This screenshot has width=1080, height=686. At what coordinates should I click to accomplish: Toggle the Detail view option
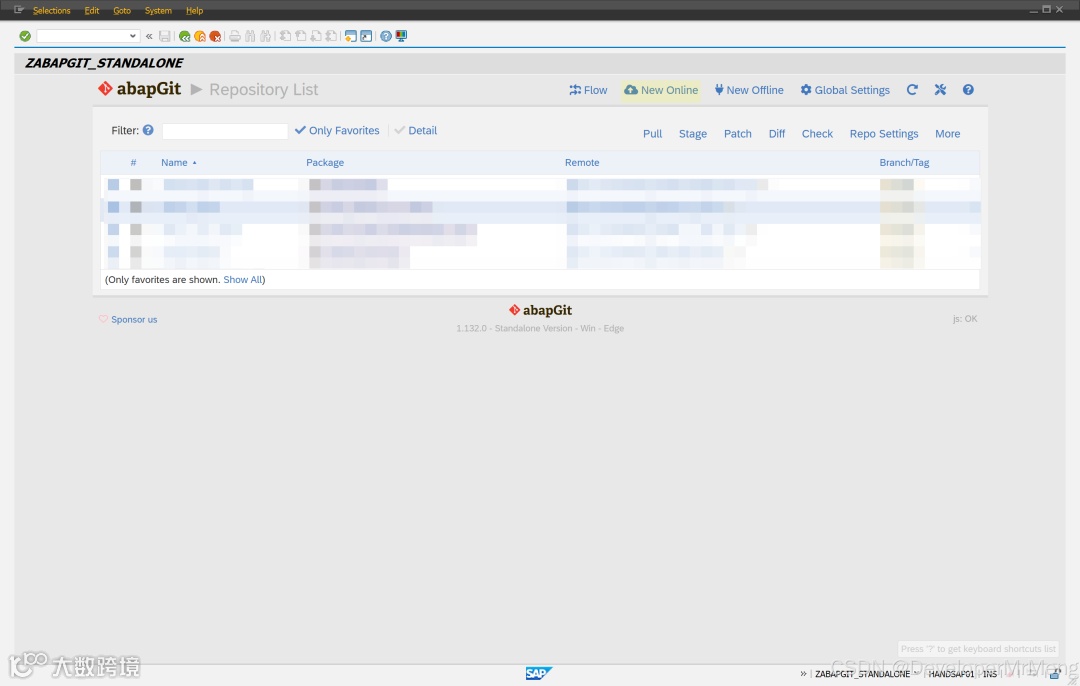pos(415,130)
